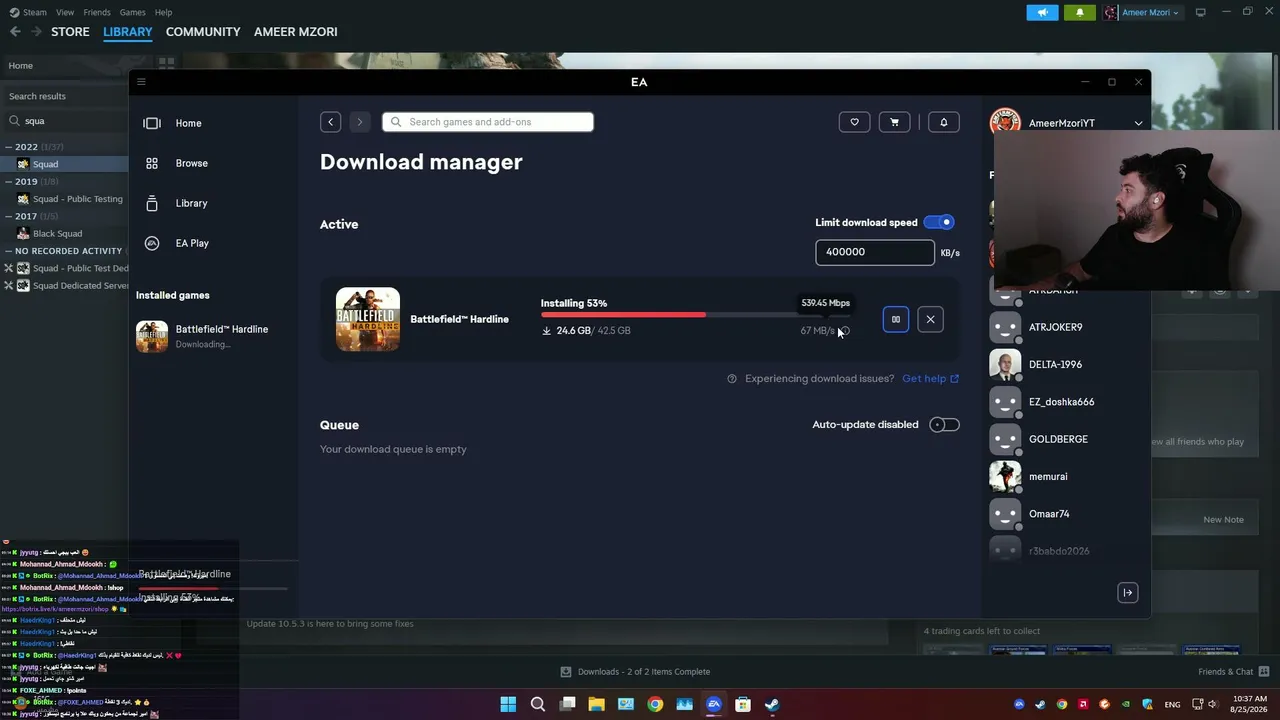This screenshot has width=1280, height=720.
Task: Edit the download speed limit value field
Action: click(875, 252)
